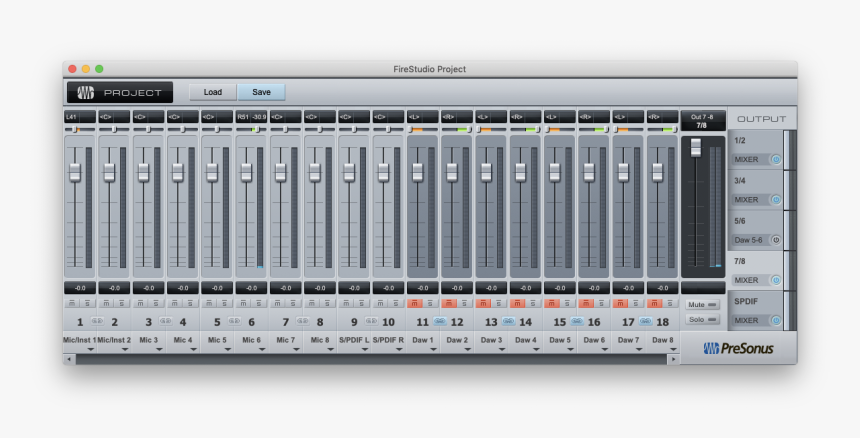Unmute channel 14 Daw 4
The image size is (860, 438).
click(518, 303)
